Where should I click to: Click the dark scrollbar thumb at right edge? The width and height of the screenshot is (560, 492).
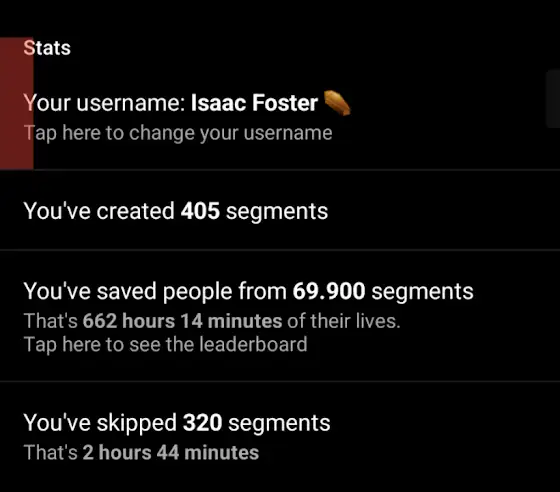(x=553, y=99)
